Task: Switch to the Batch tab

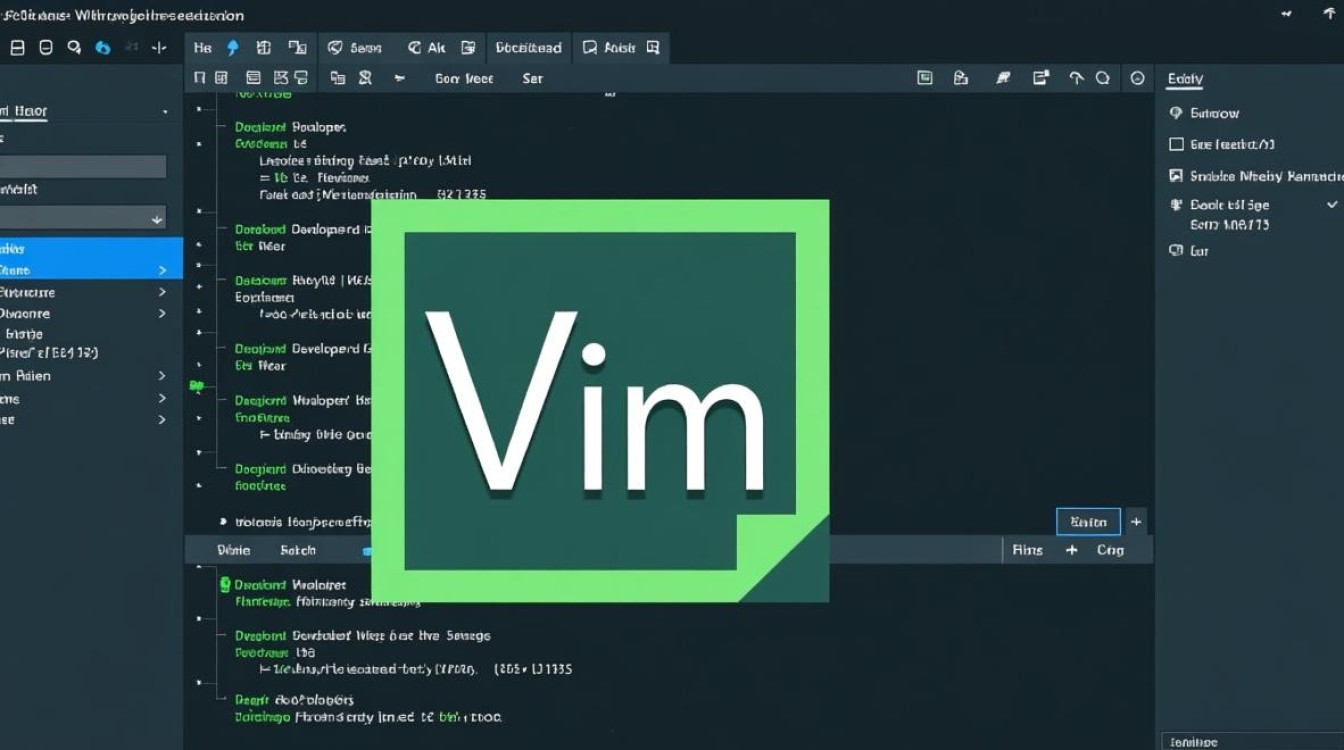Action: click(x=297, y=550)
